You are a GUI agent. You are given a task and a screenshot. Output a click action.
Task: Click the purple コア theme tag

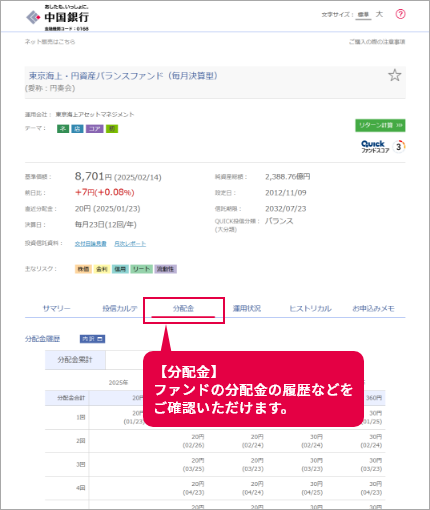(x=95, y=129)
